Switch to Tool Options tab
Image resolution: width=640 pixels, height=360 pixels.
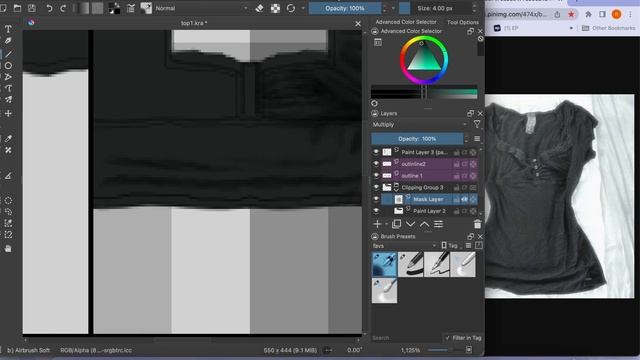click(462, 22)
